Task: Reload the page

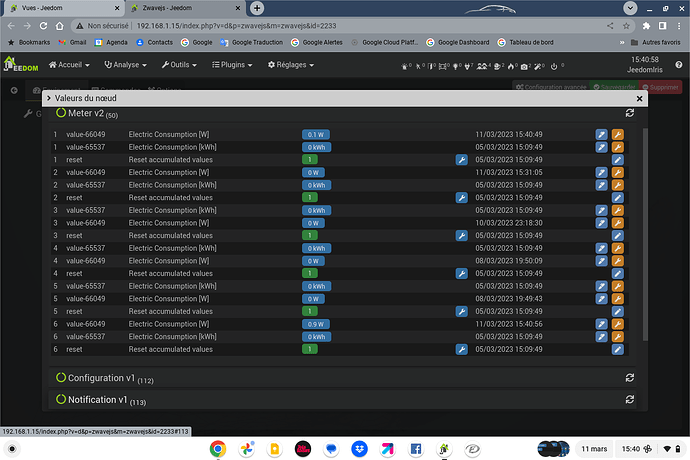Action: [43, 26]
